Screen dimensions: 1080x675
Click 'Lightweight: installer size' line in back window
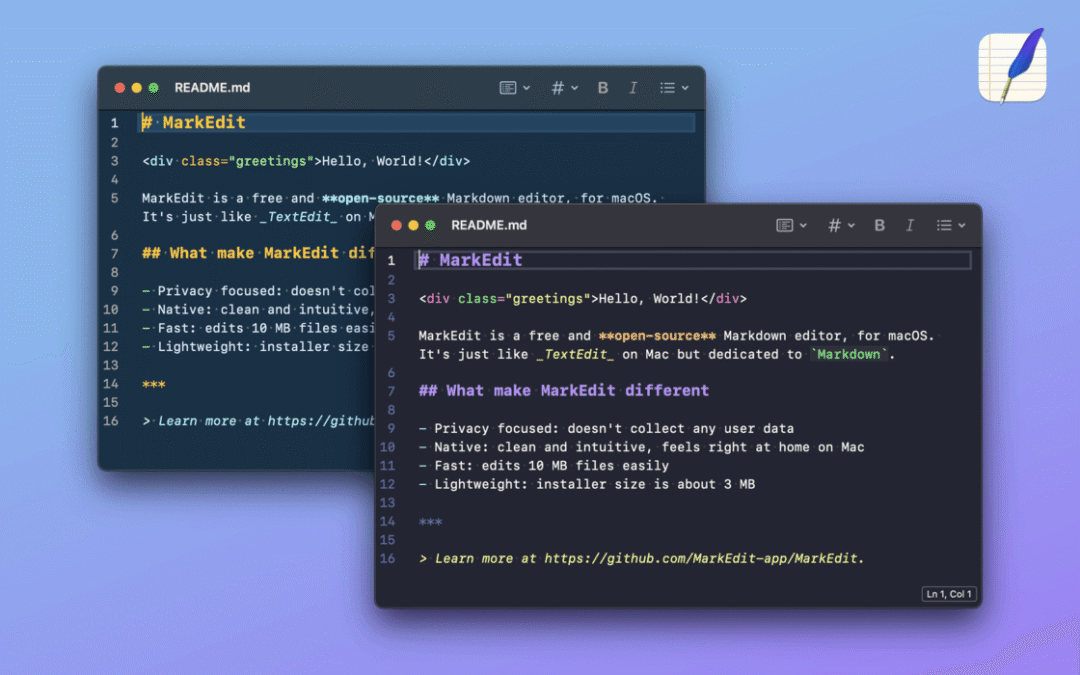click(255, 346)
